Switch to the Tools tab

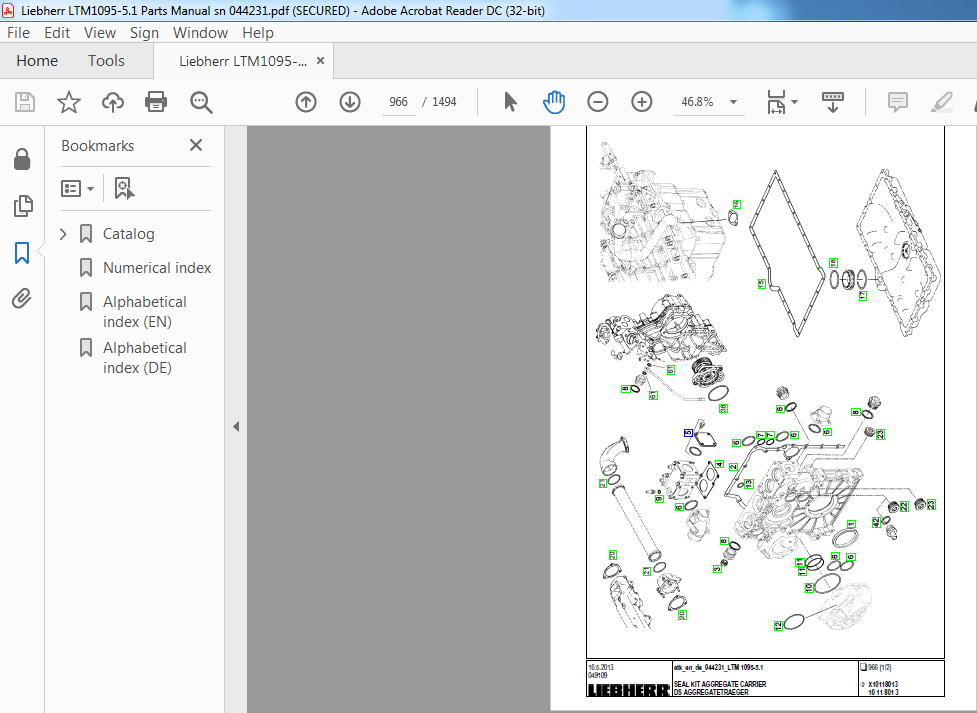[x=106, y=60]
